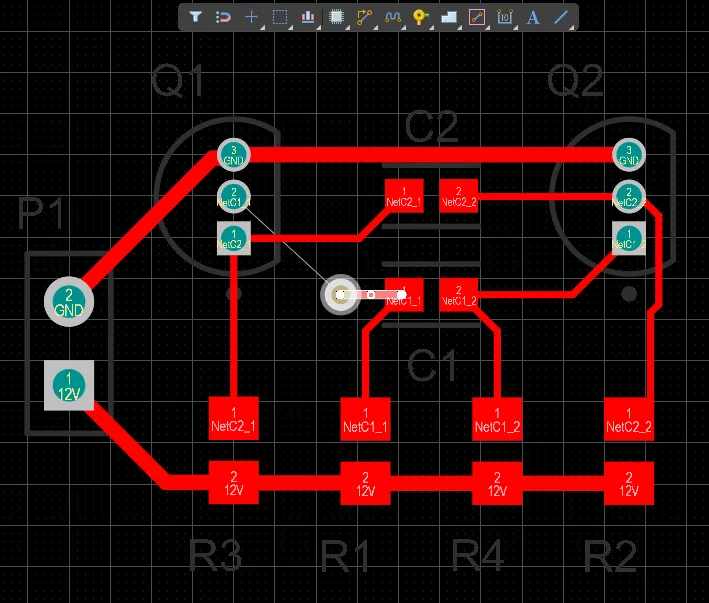Select the Place Polygon Pour tool
The height and width of the screenshot is (603, 709).
tap(449, 17)
